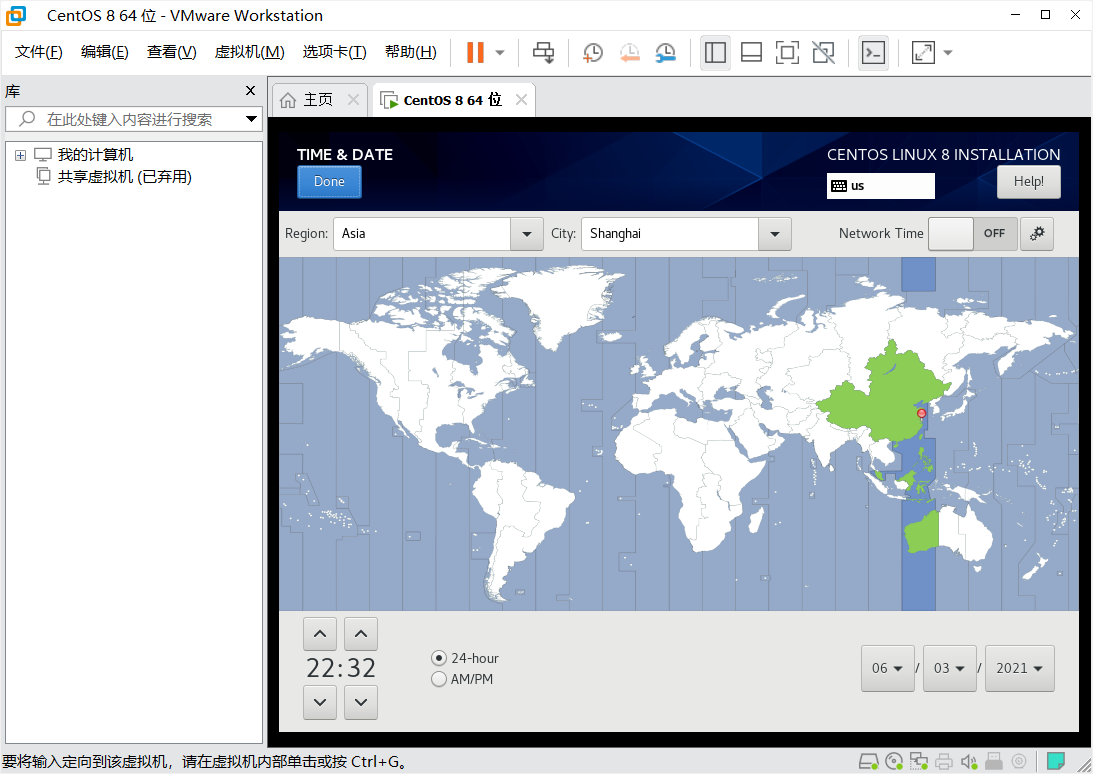Image resolution: width=1093 pixels, height=774 pixels.
Task: Click the VMware Workstation title bar logo
Action: [x=15, y=15]
